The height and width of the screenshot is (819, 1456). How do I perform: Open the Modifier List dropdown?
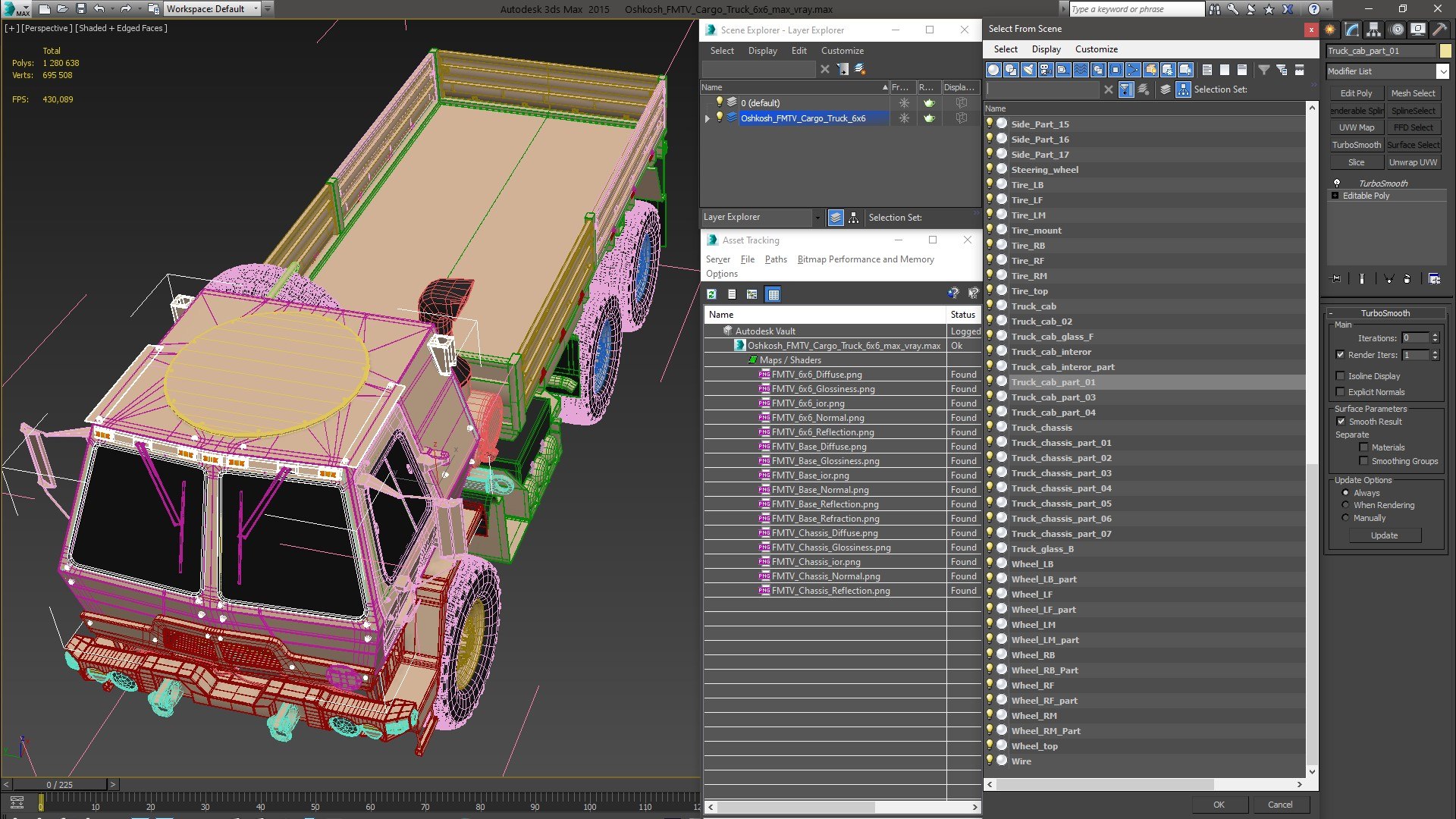point(1442,71)
